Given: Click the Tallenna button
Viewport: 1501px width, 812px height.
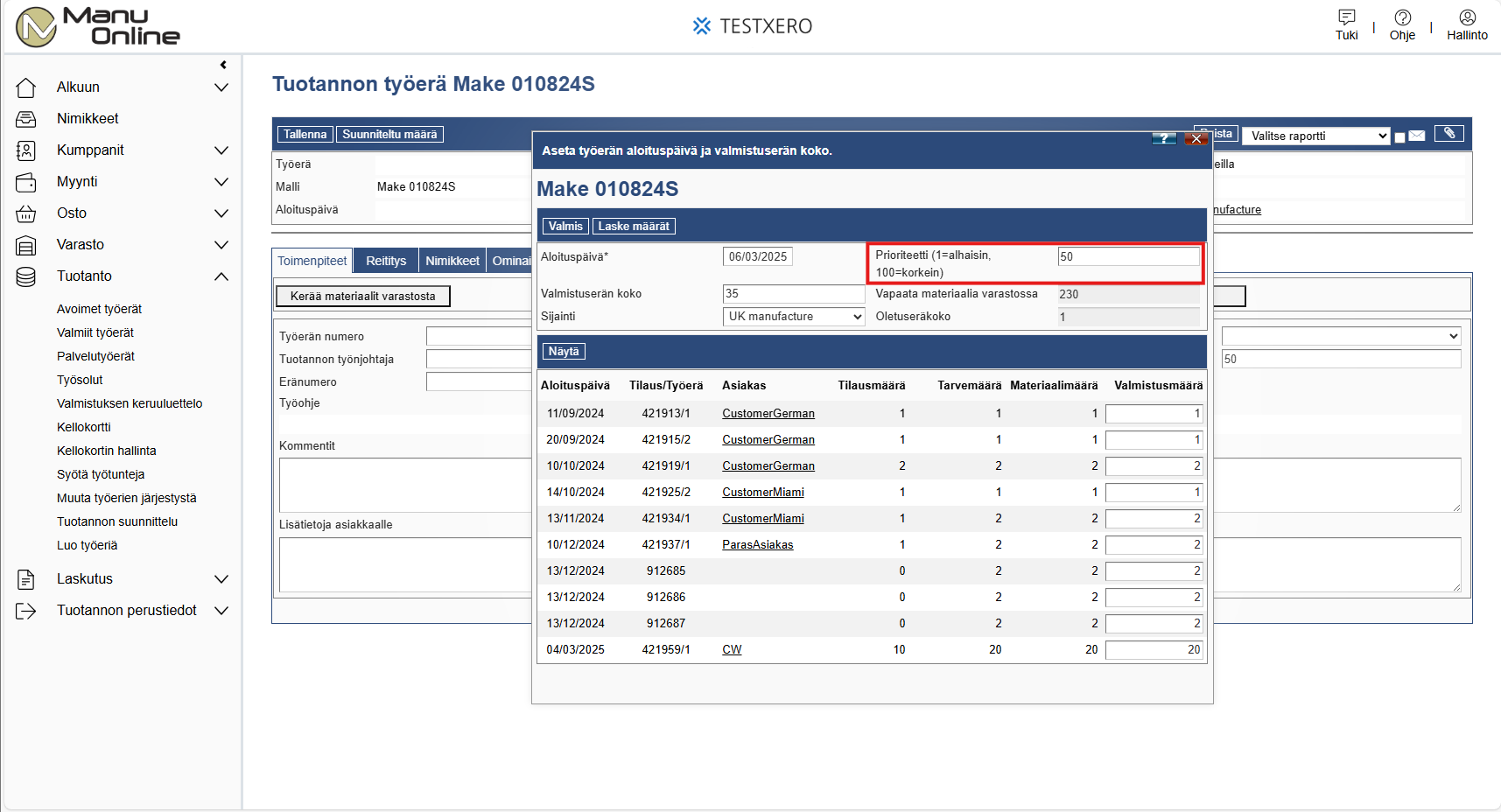Looking at the screenshot, I should [305, 134].
